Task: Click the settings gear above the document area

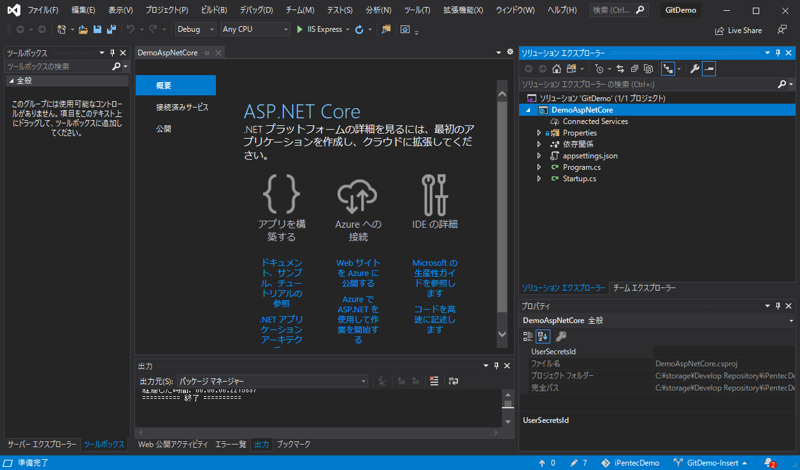Action: pos(510,52)
